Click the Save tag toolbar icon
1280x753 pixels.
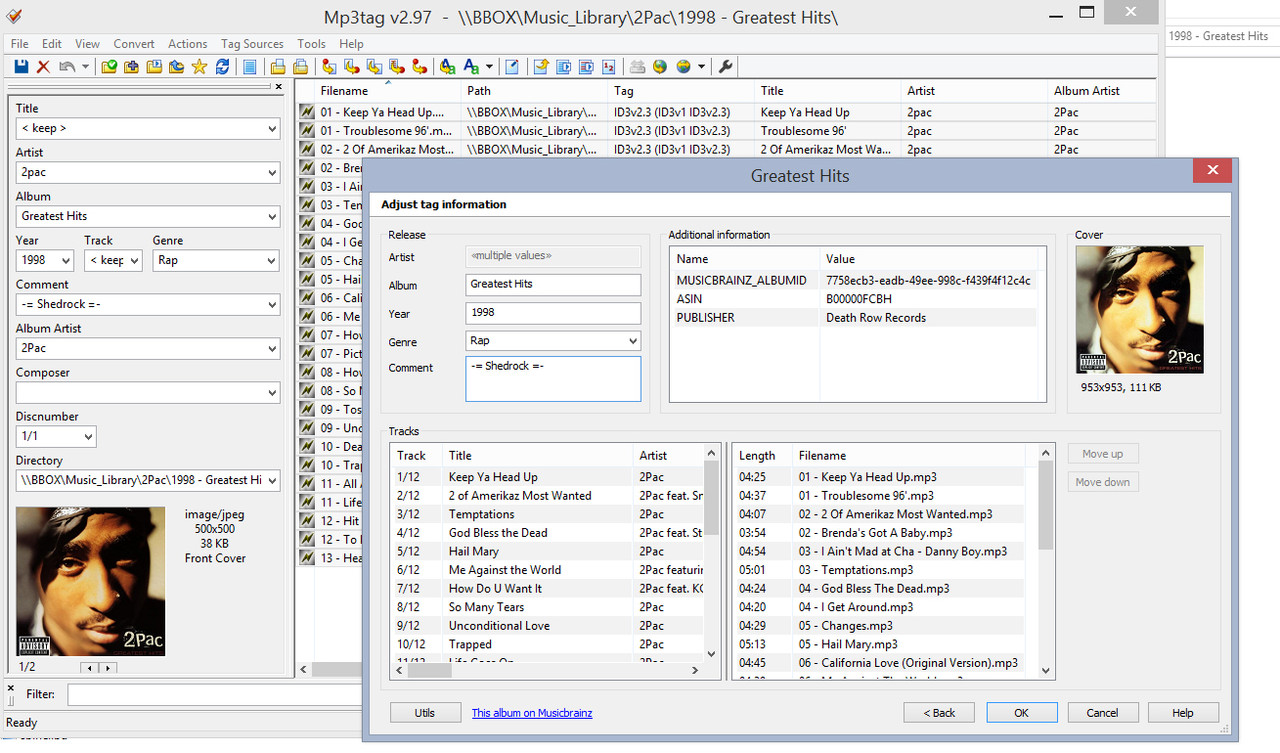coord(21,67)
